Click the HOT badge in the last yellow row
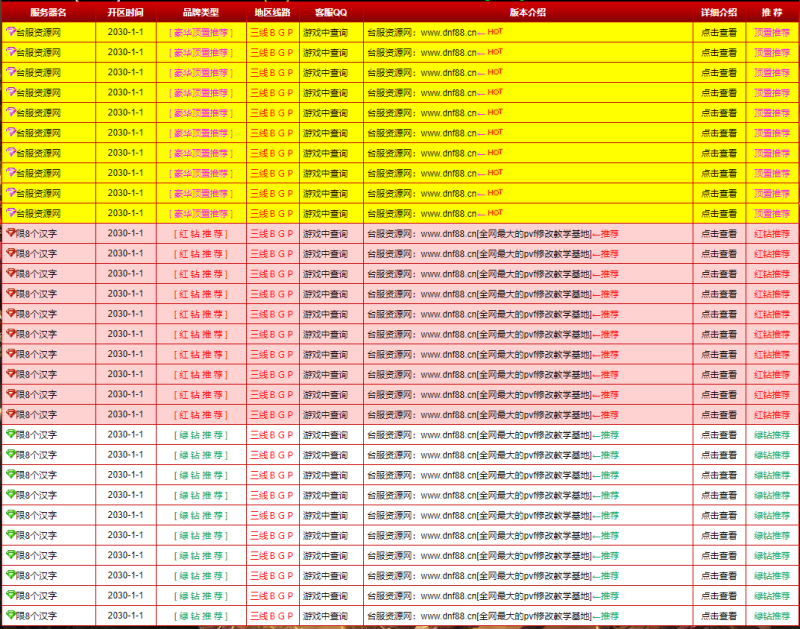The width and height of the screenshot is (800, 629). coord(495,213)
